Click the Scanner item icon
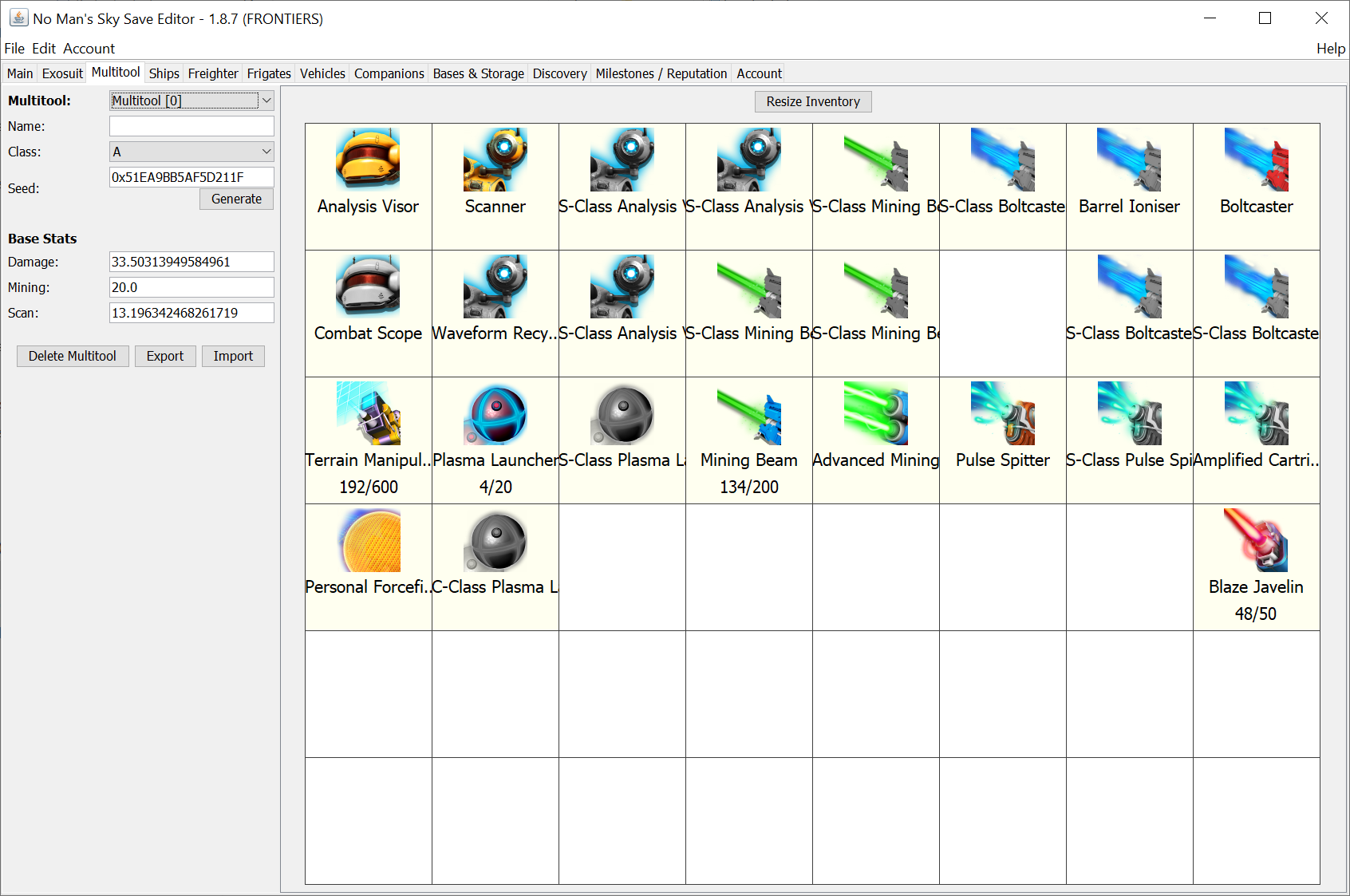The image size is (1350, 896). [495, 159]
